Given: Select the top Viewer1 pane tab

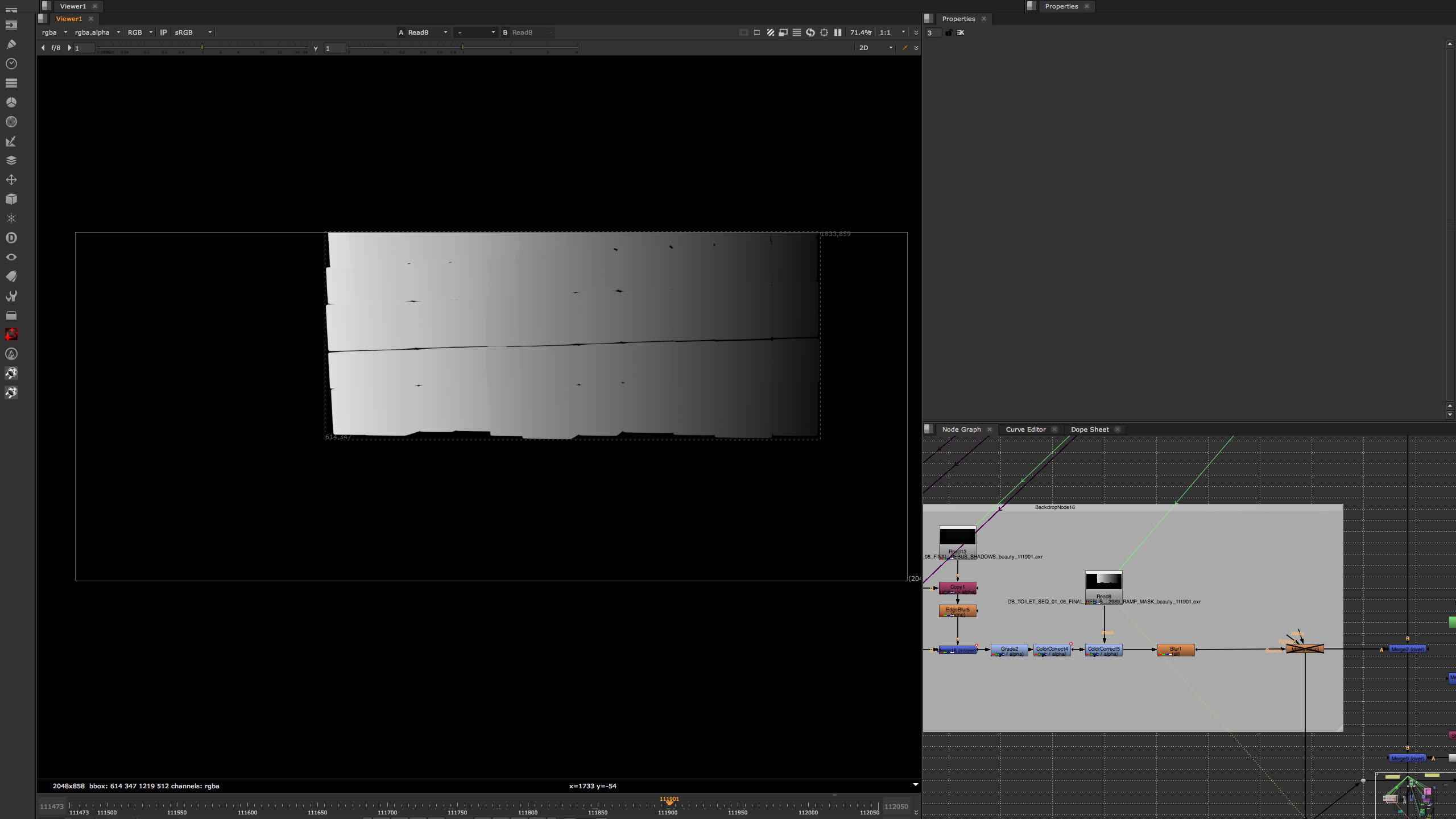Looking at the screenshot, I should [73, 6].
